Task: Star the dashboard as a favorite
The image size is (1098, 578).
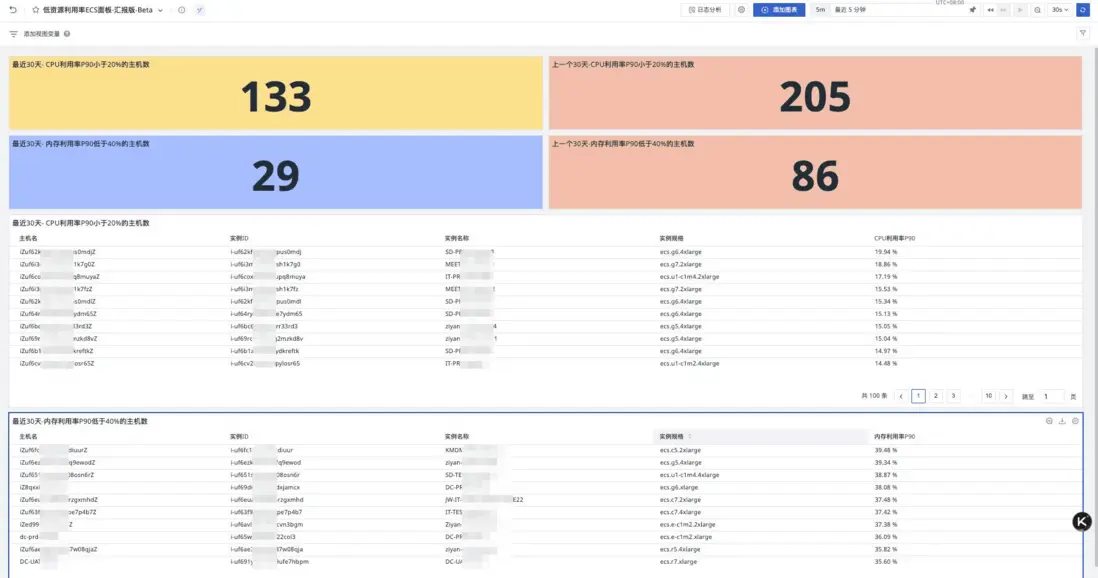Action: pos(36,10)
